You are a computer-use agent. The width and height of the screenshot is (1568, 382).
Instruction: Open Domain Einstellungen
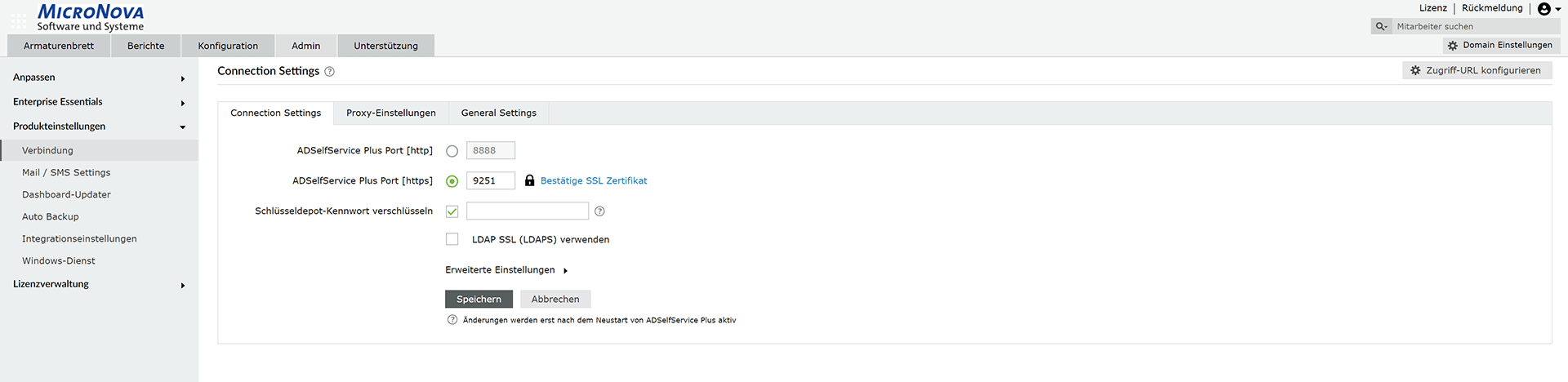tap(1501, 46)
